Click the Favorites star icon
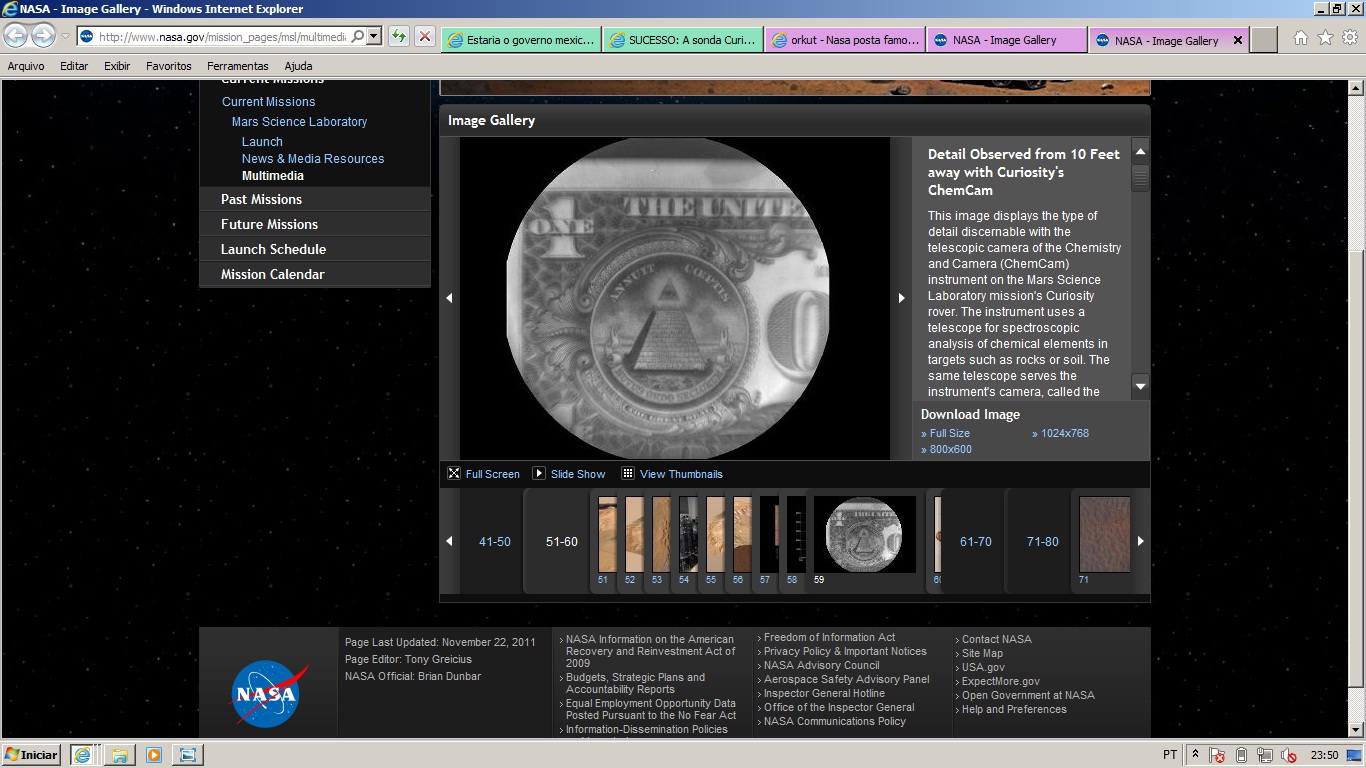 pyautogui.click(x=1325, y=38)
